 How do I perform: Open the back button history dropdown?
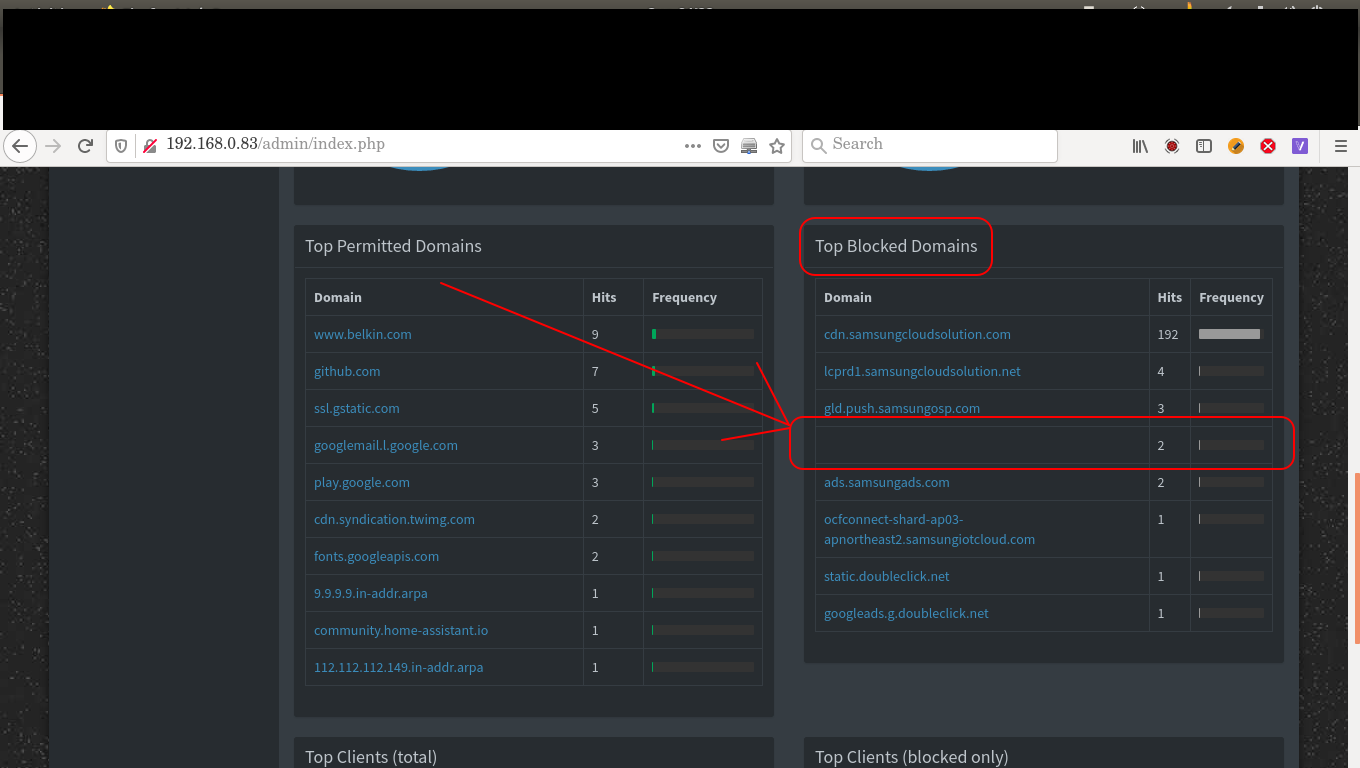(20, 146)
